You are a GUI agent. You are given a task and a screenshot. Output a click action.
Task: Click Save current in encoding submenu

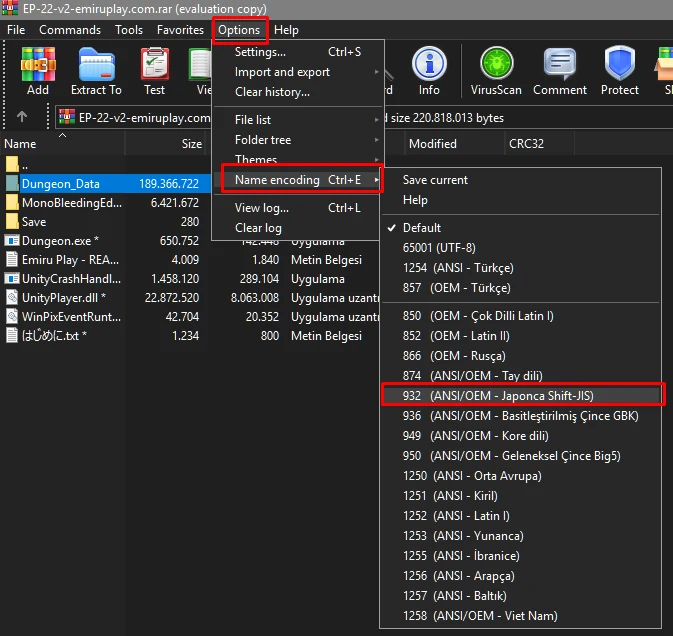click(520, 179)
